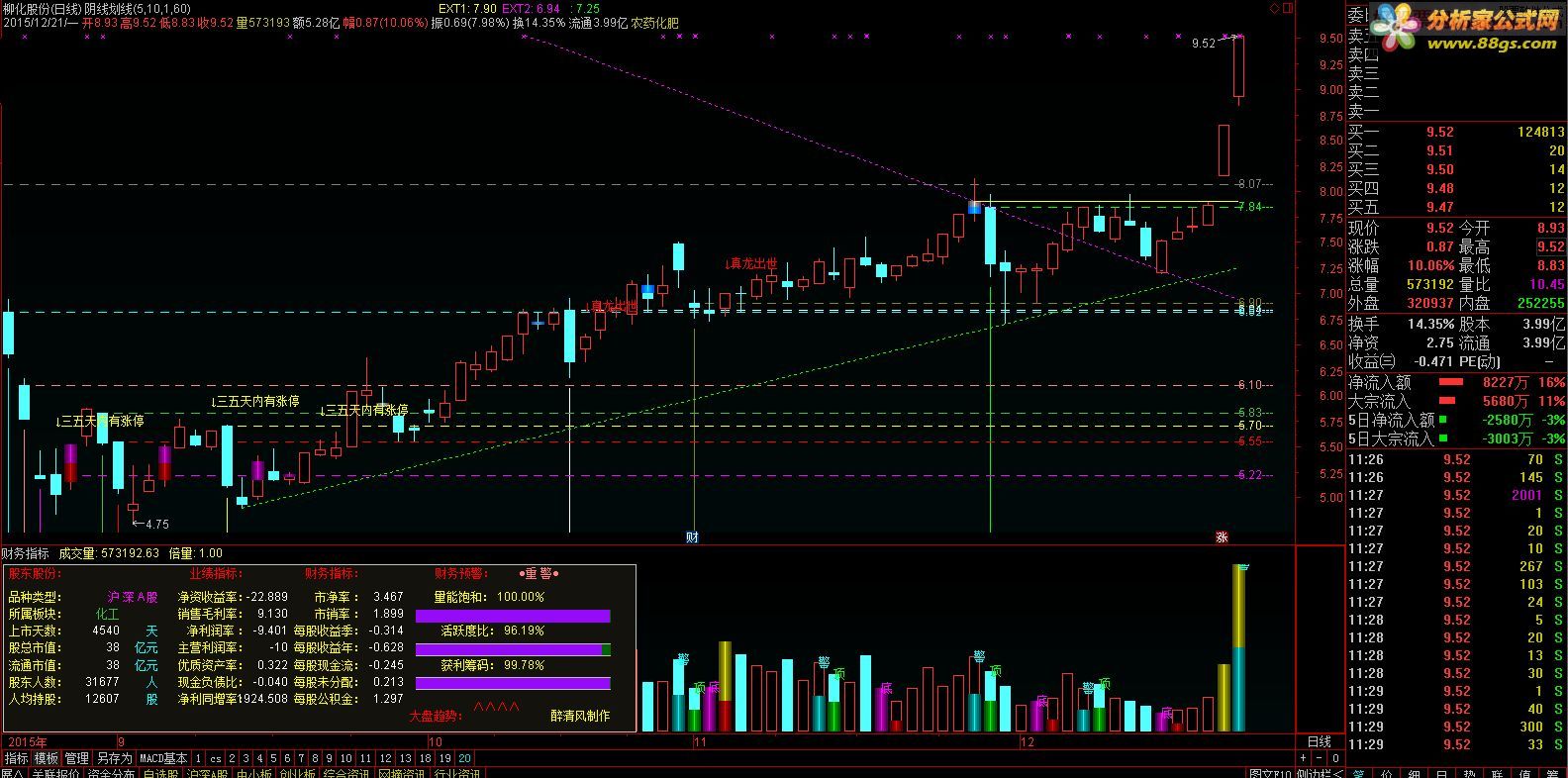Click the 6.10 price line label
This screenshot has width=1568, height=778.
tap(1249, 385)
